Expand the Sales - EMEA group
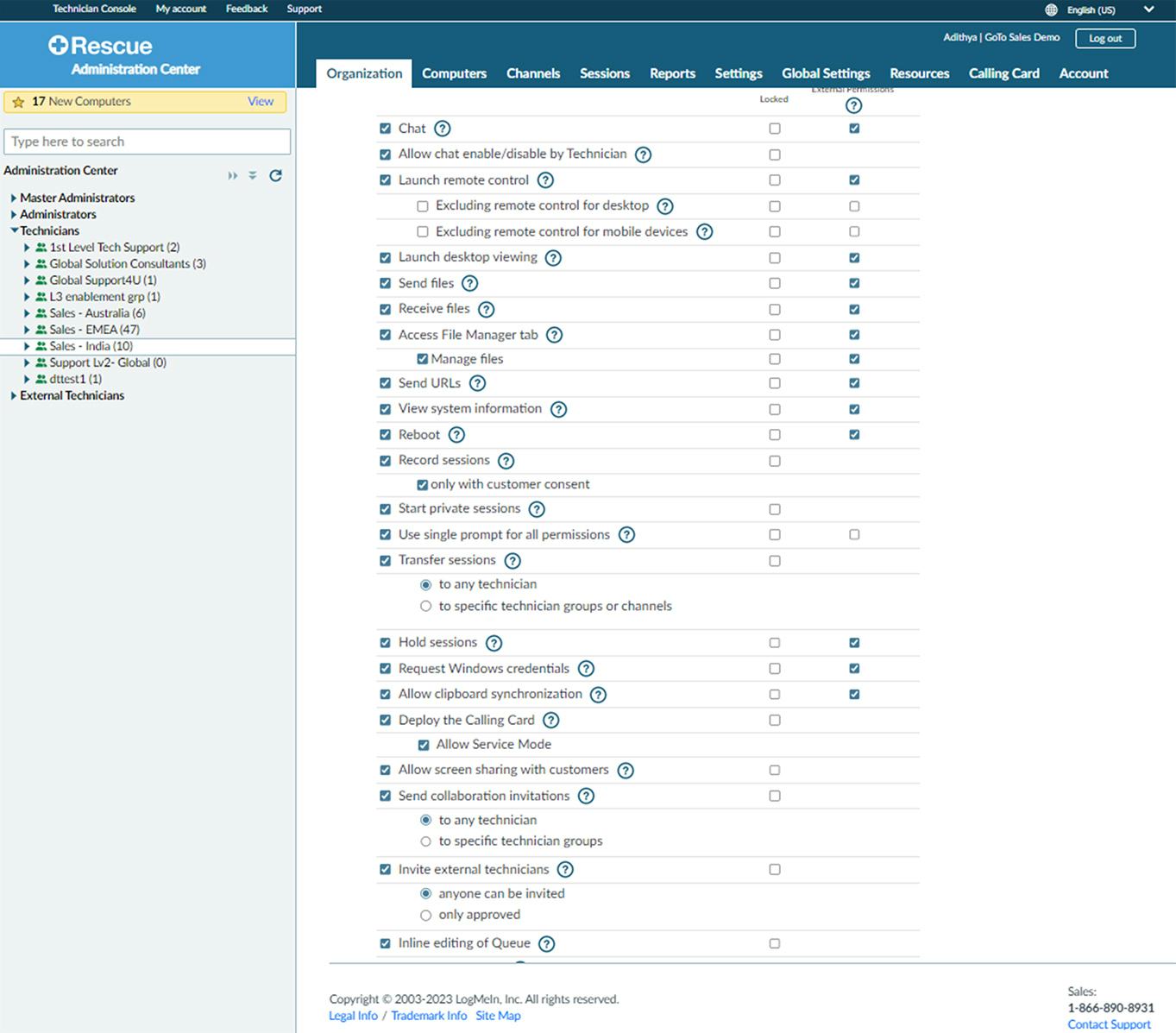The image size is (1176, 1033). coord(27,330)
